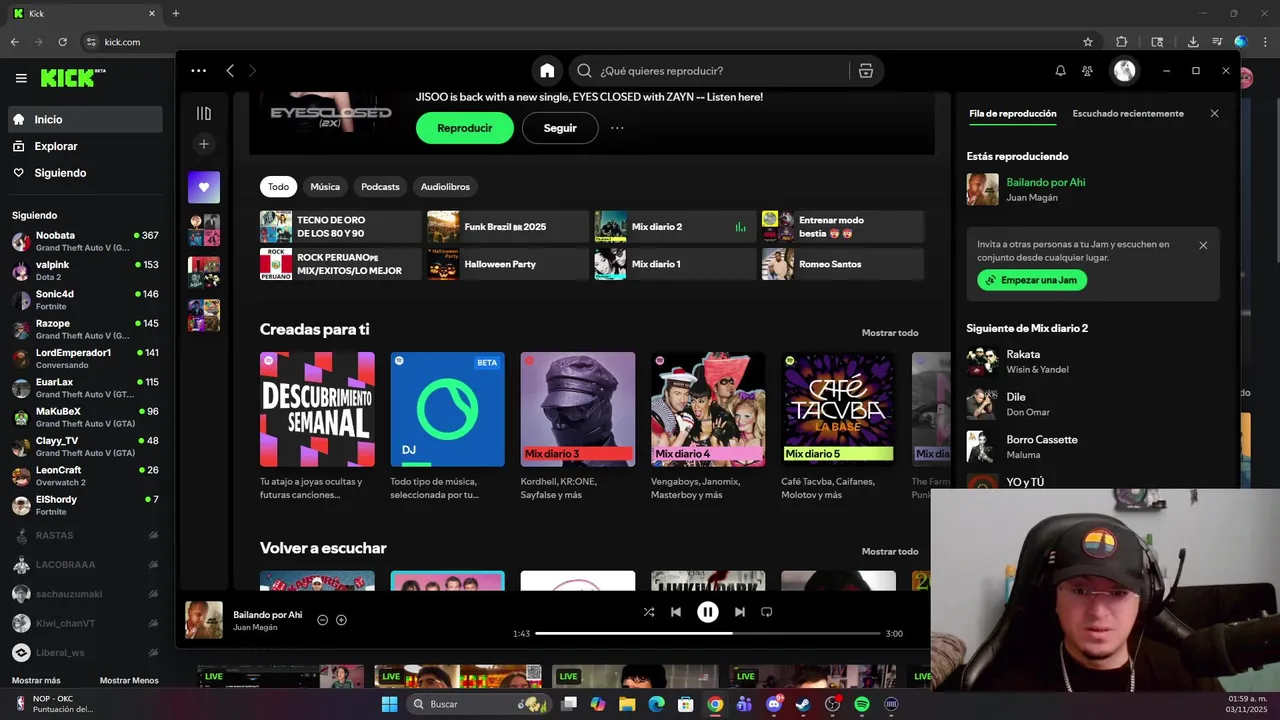Viewport: 1280px width, 720px height.
Task: Go to Siguiendo in Kick sidebar
Action: [85, 173]
